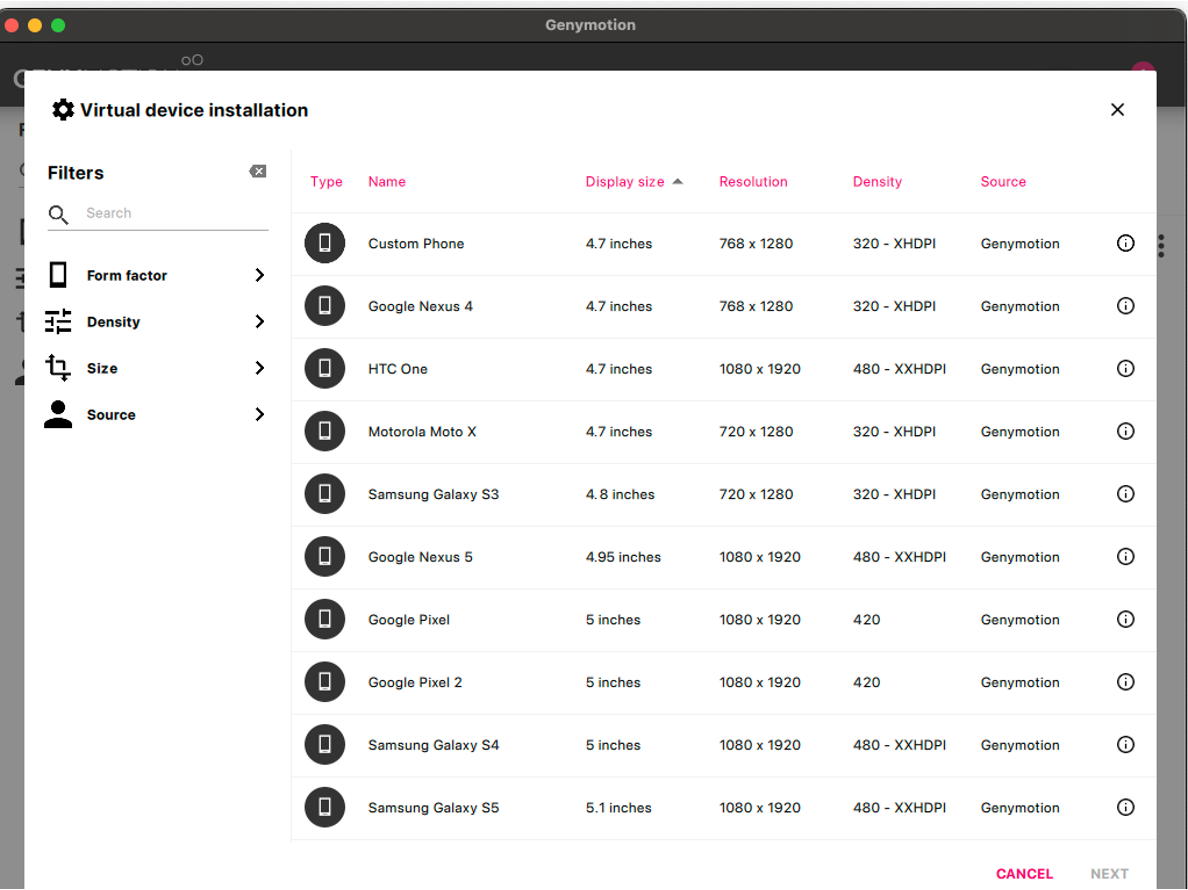Click the Filters heading

(x=76, y=173)
